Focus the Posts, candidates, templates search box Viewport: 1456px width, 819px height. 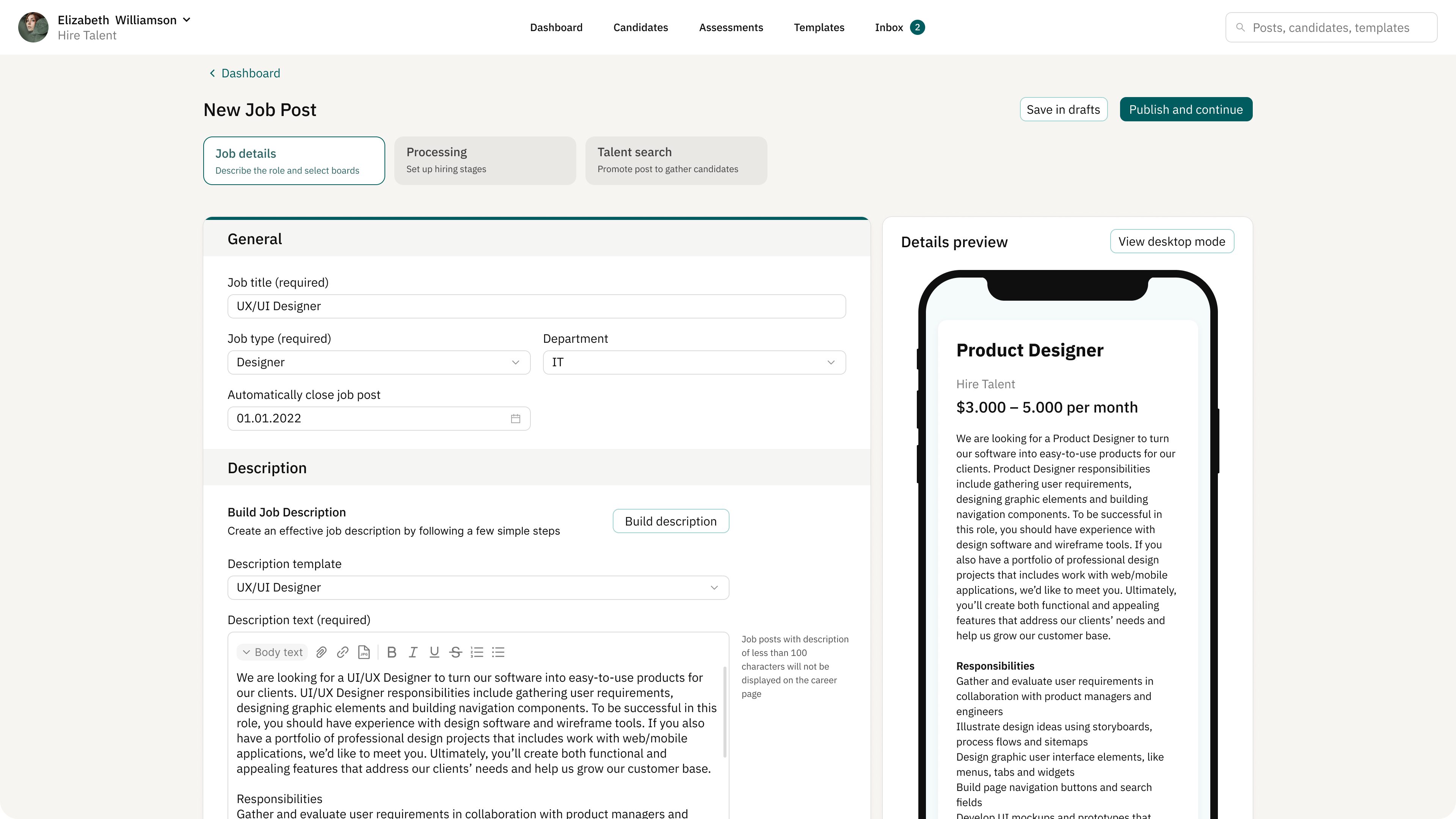coord(1331,27)
